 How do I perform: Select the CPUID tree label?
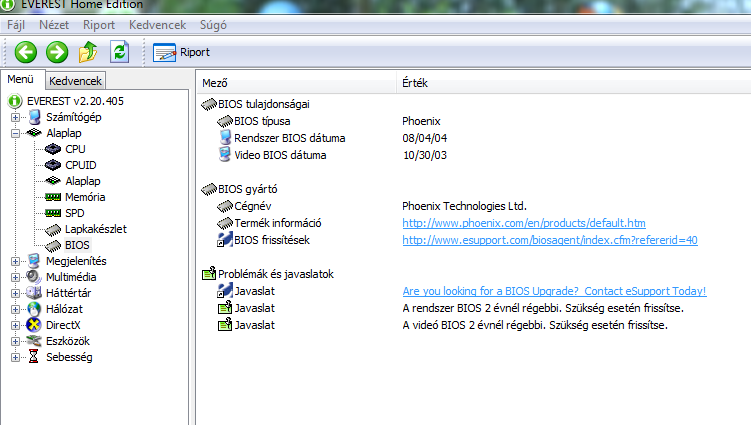coord(80,165)
